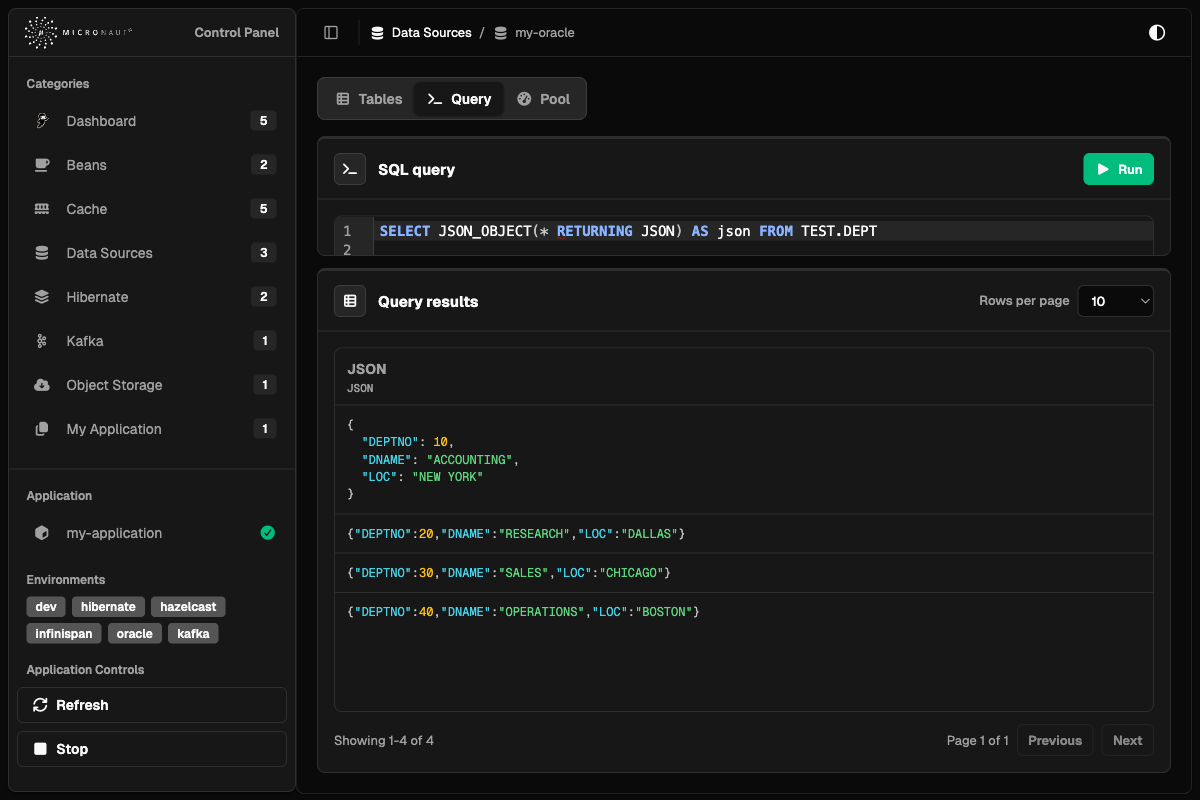The height and width of the screenshot is (800, 1200).
Task: Select the RESEARCH DALLAS result row
Action: [743, 534]
